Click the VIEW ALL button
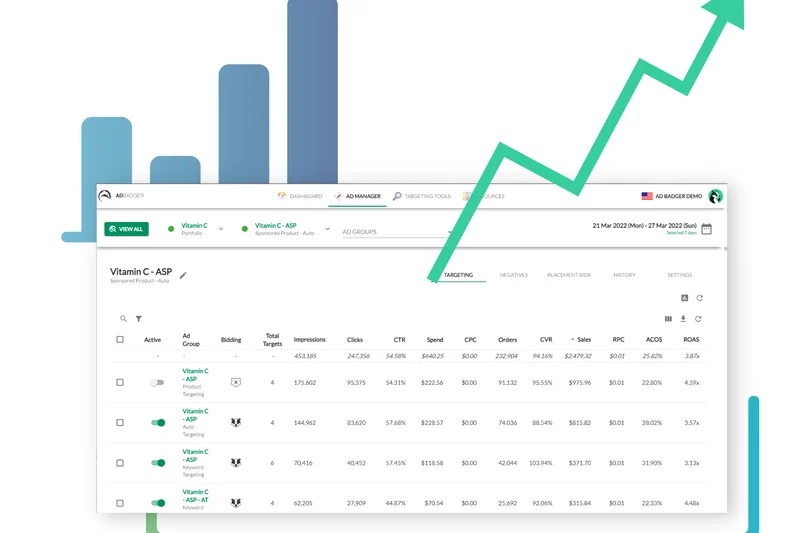The image size is (800, 533). click(x=127, y=229)
